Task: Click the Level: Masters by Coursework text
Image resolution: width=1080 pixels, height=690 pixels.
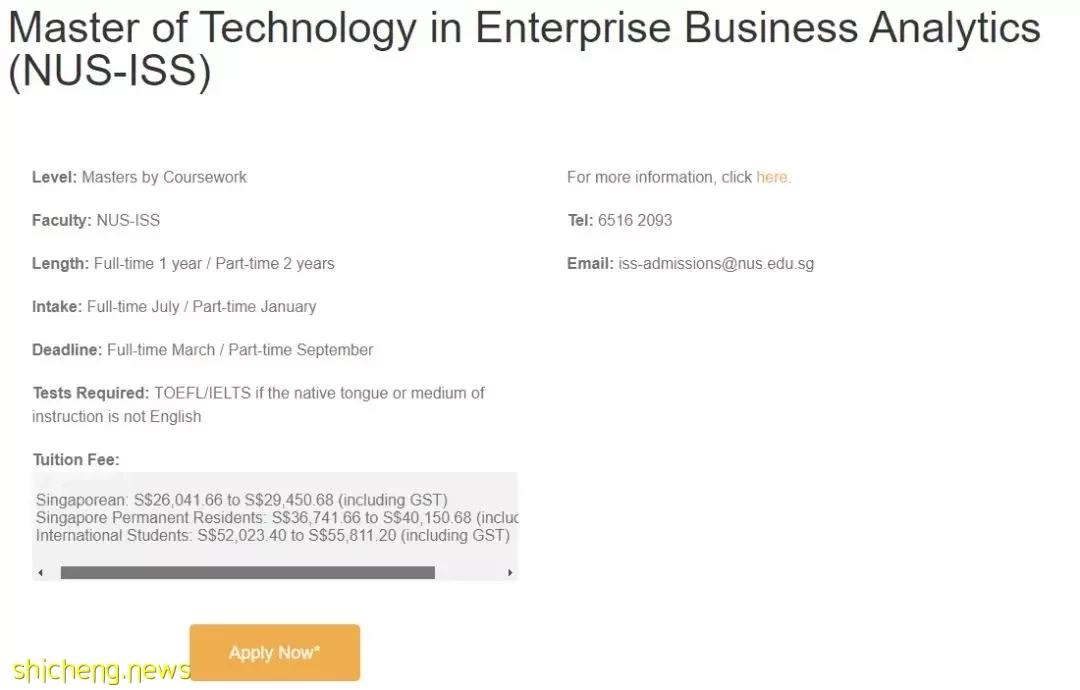Action: pos(139,177)
